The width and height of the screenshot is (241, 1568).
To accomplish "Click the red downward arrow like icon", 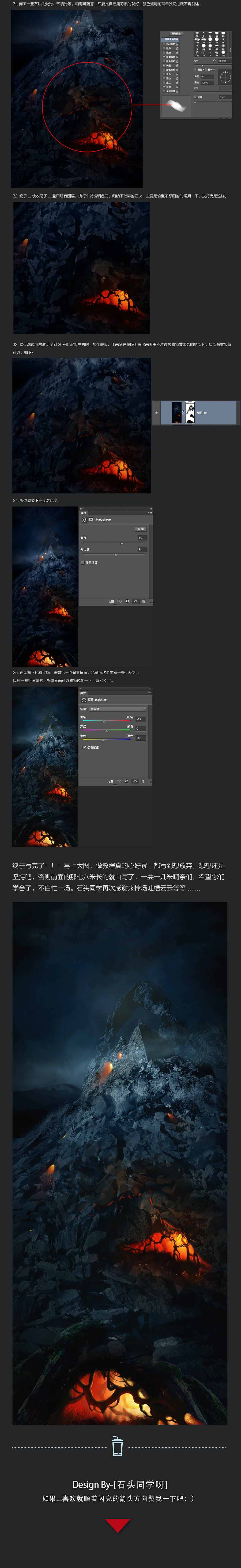I will (x=118, y=1525).
